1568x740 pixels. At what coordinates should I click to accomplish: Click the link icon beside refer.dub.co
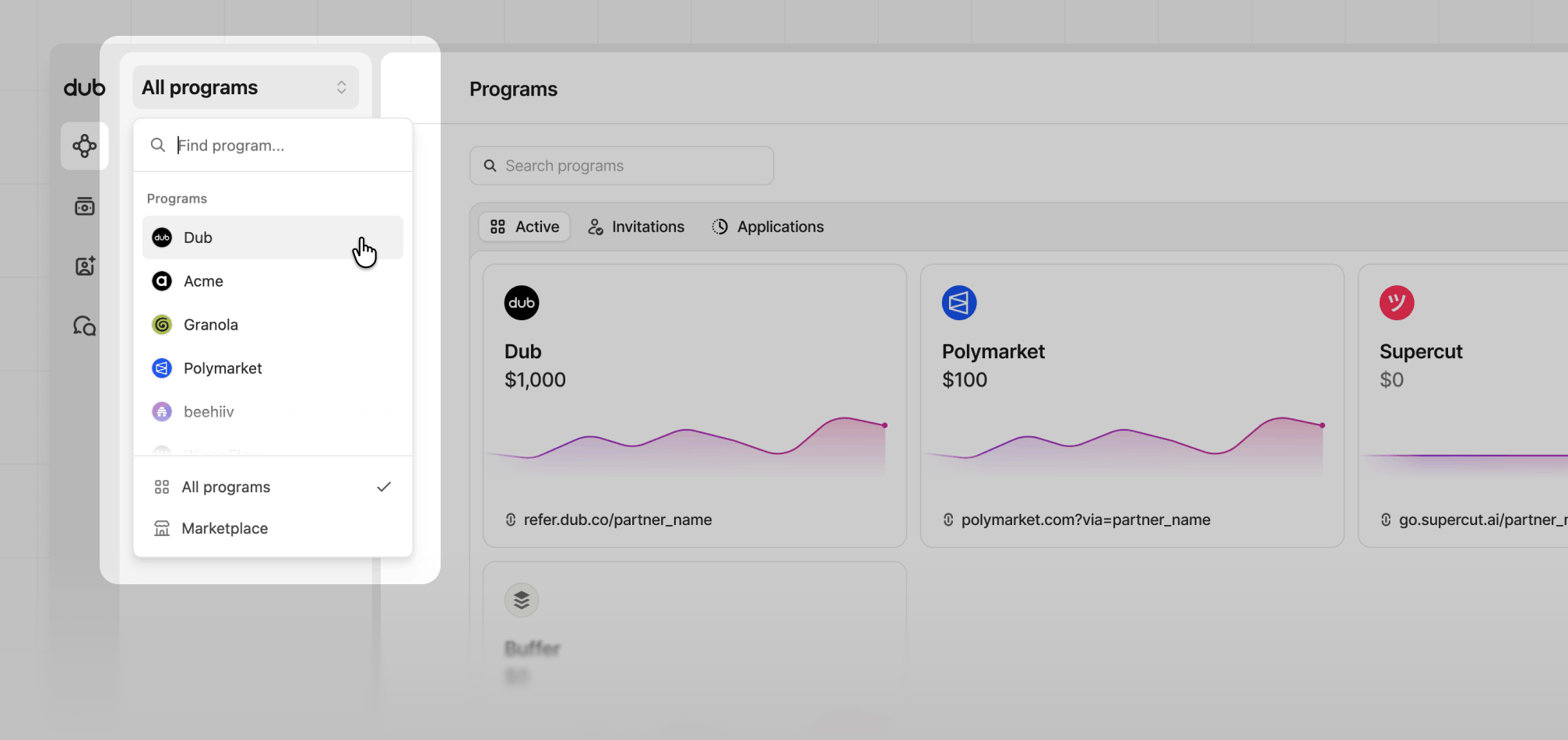[511, 520]
